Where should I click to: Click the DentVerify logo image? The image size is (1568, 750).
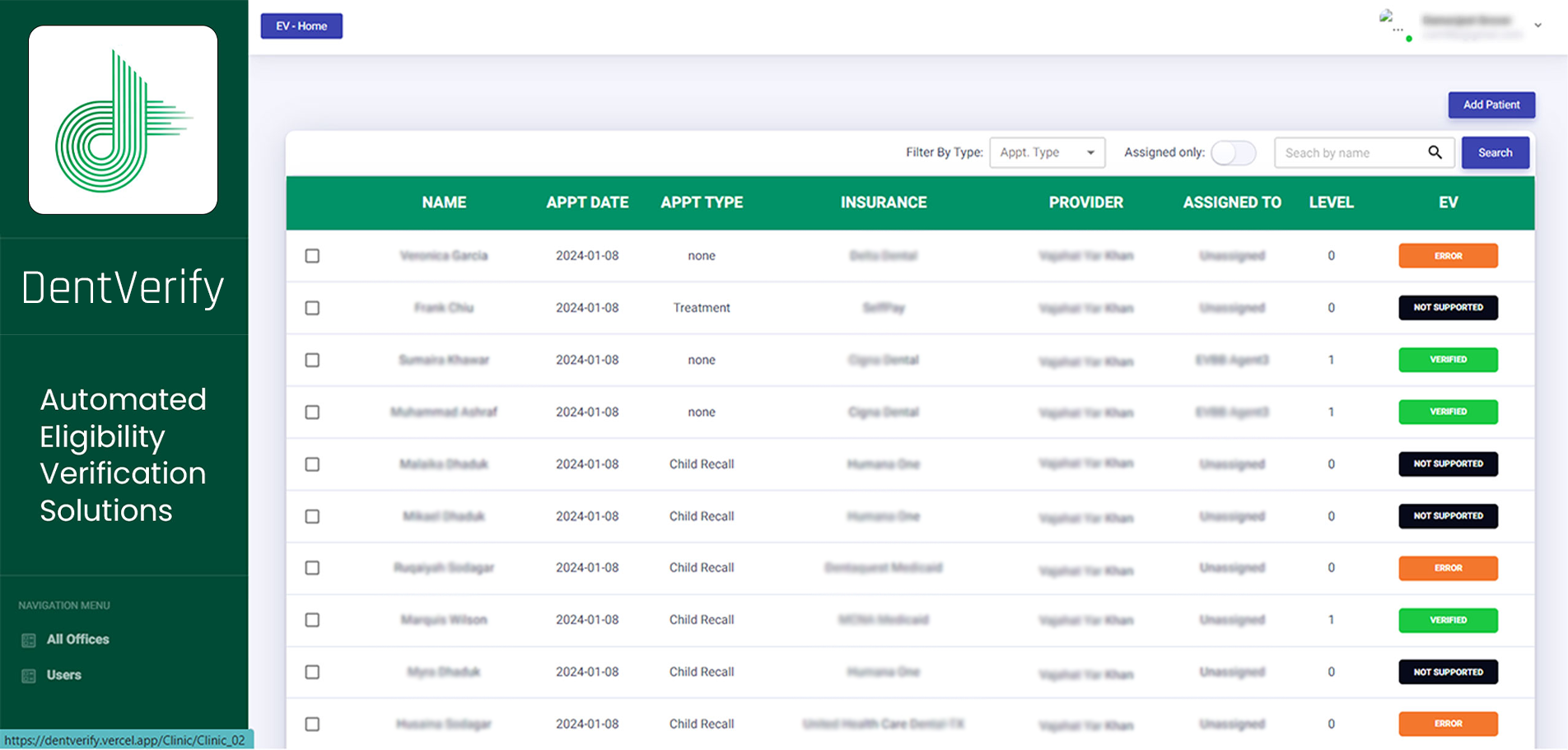[124, 120]
